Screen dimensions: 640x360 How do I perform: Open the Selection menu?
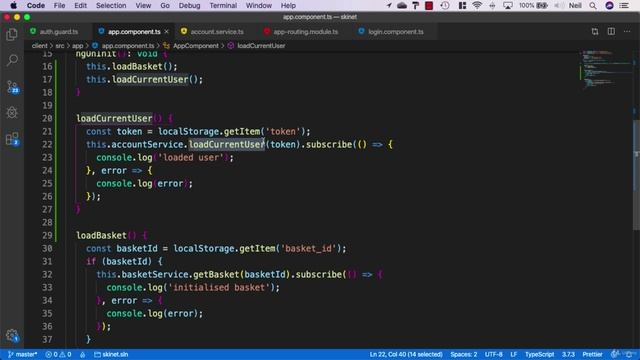point(111,5)
